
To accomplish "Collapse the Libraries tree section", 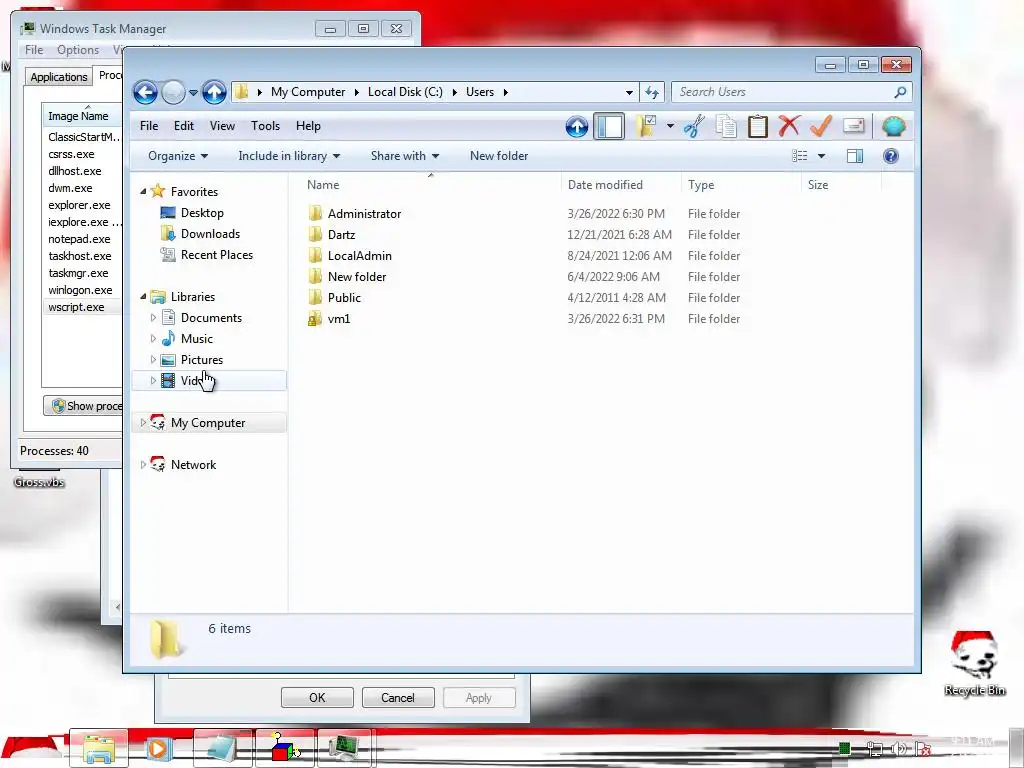I will pos(143,296).
